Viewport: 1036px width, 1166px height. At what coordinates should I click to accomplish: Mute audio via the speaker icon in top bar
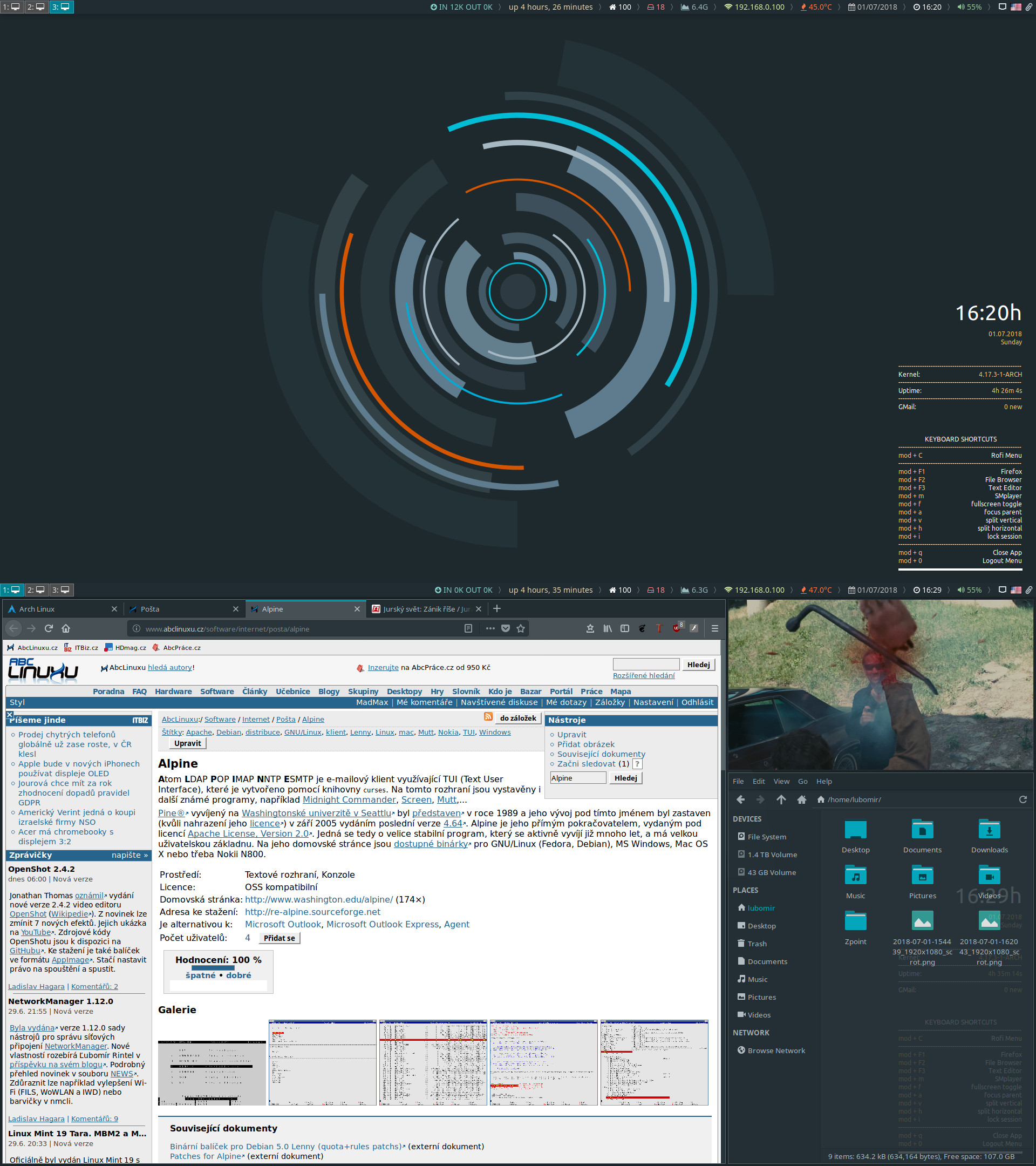962,7
